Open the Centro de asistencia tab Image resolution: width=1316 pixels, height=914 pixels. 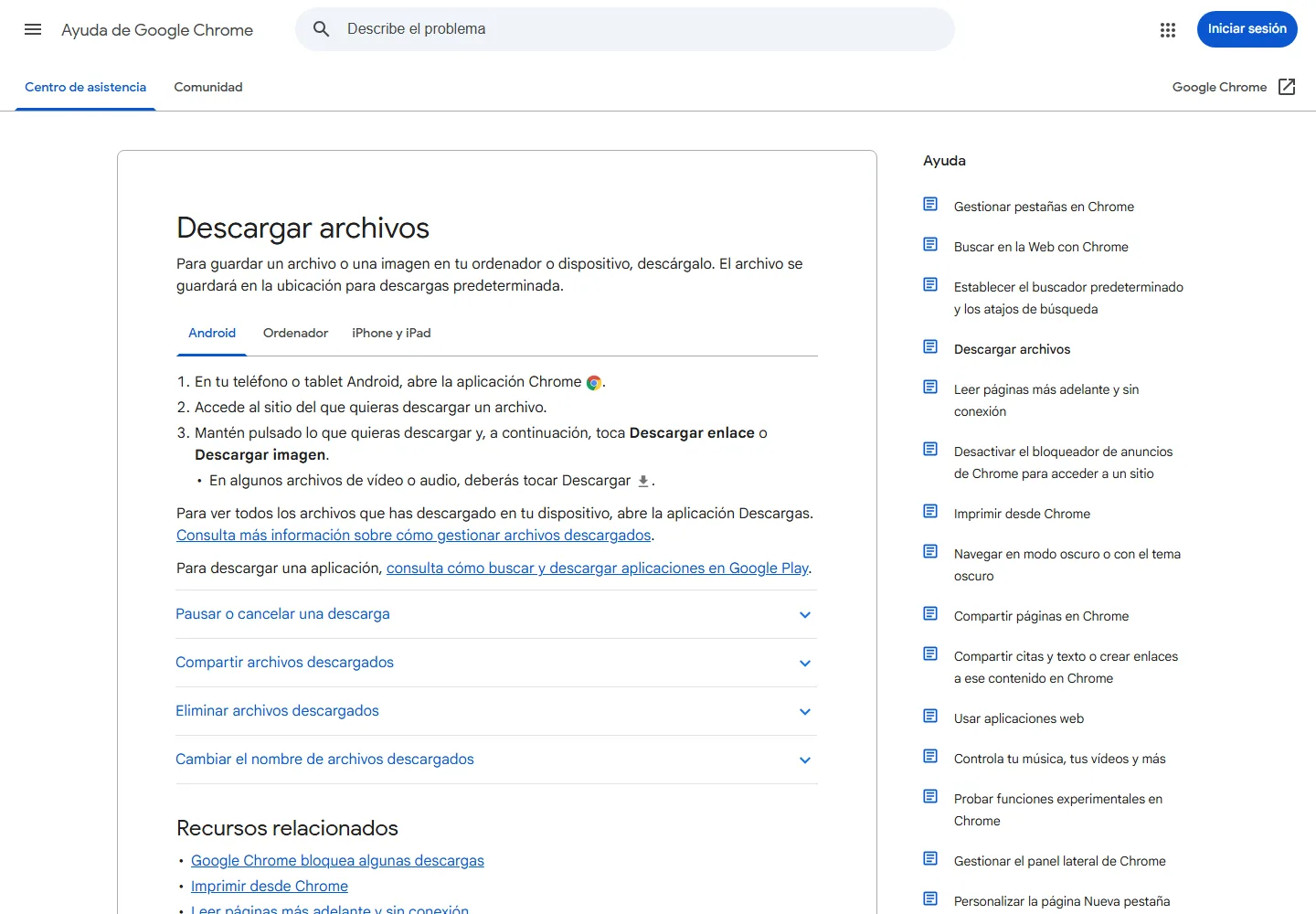pos(85,88)
